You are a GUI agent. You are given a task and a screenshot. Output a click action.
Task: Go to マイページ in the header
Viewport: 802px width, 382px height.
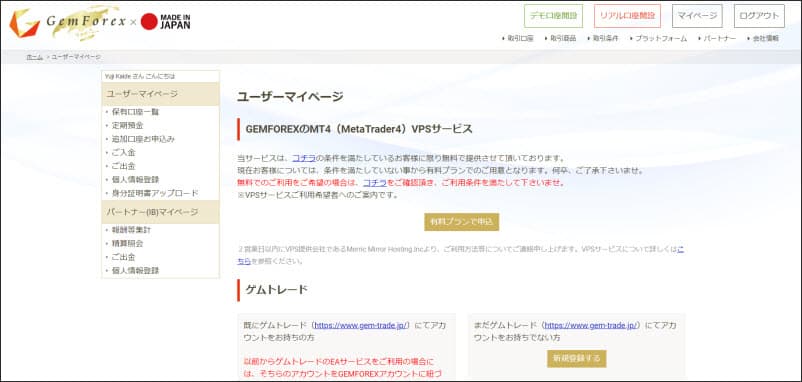click(697, 16)
